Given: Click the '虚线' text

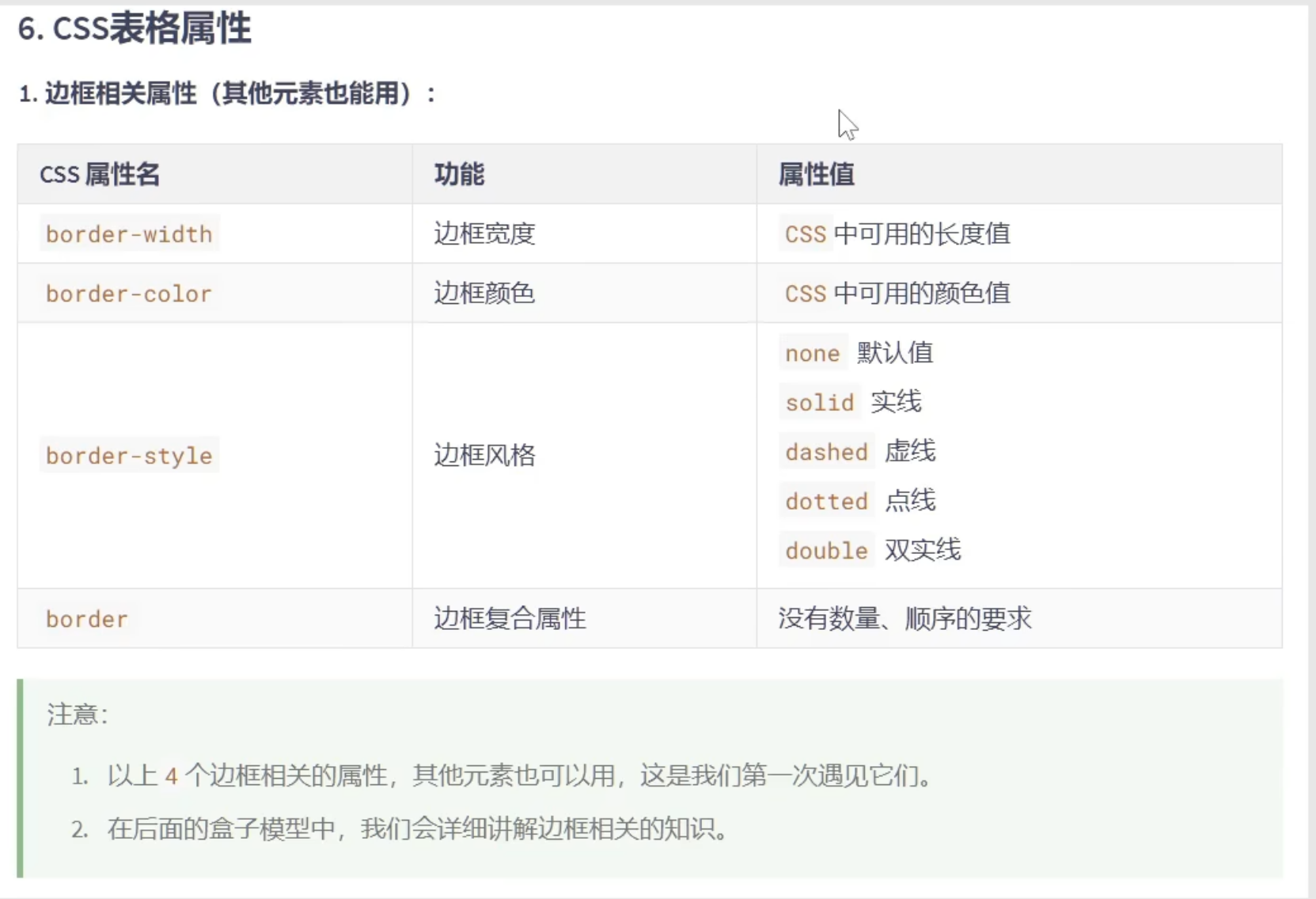Looking at the screenshot, I should pyautogui.click(x=911, y=451).
